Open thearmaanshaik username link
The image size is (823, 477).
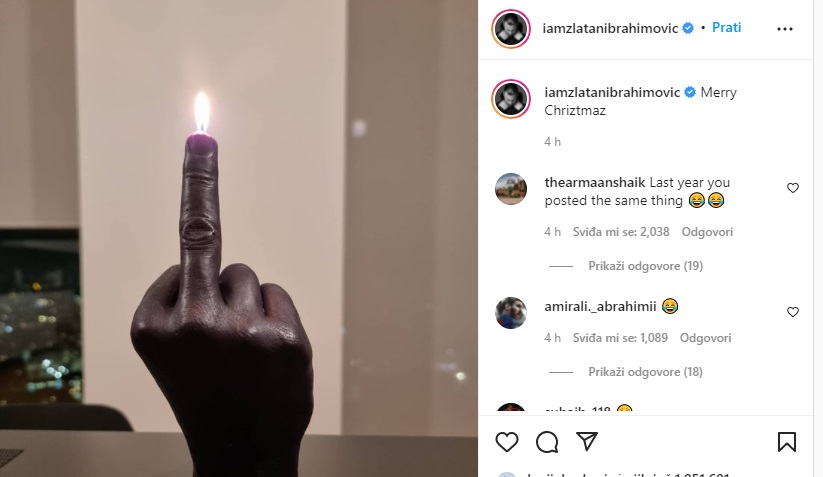tap(595, 183)
